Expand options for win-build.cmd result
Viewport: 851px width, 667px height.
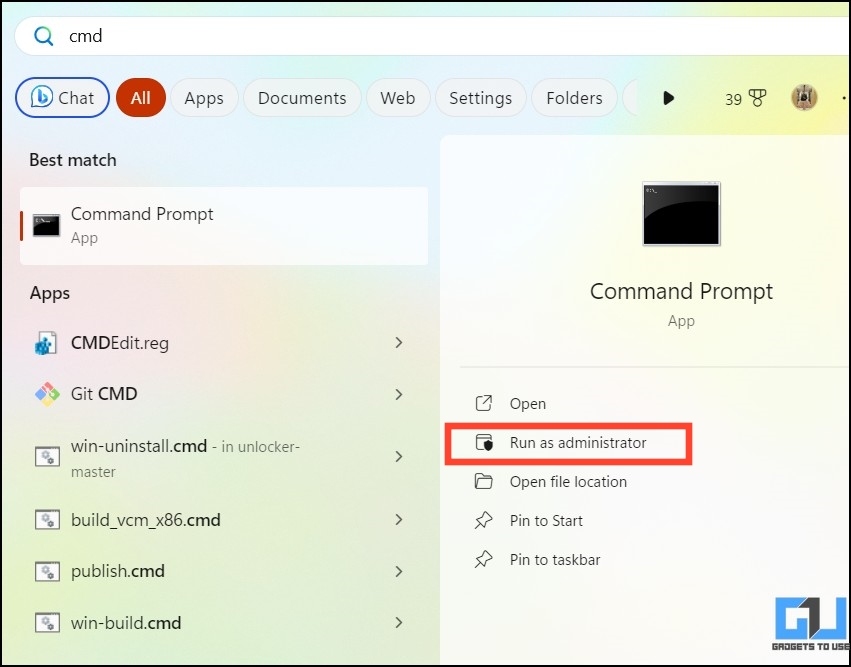pyautogui.click(x=399, y=622)
